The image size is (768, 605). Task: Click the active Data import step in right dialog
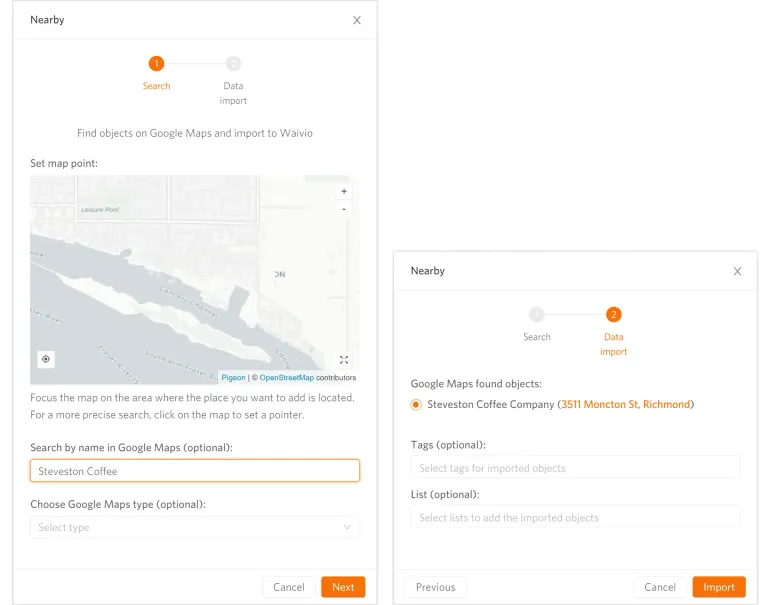point(613,314)
